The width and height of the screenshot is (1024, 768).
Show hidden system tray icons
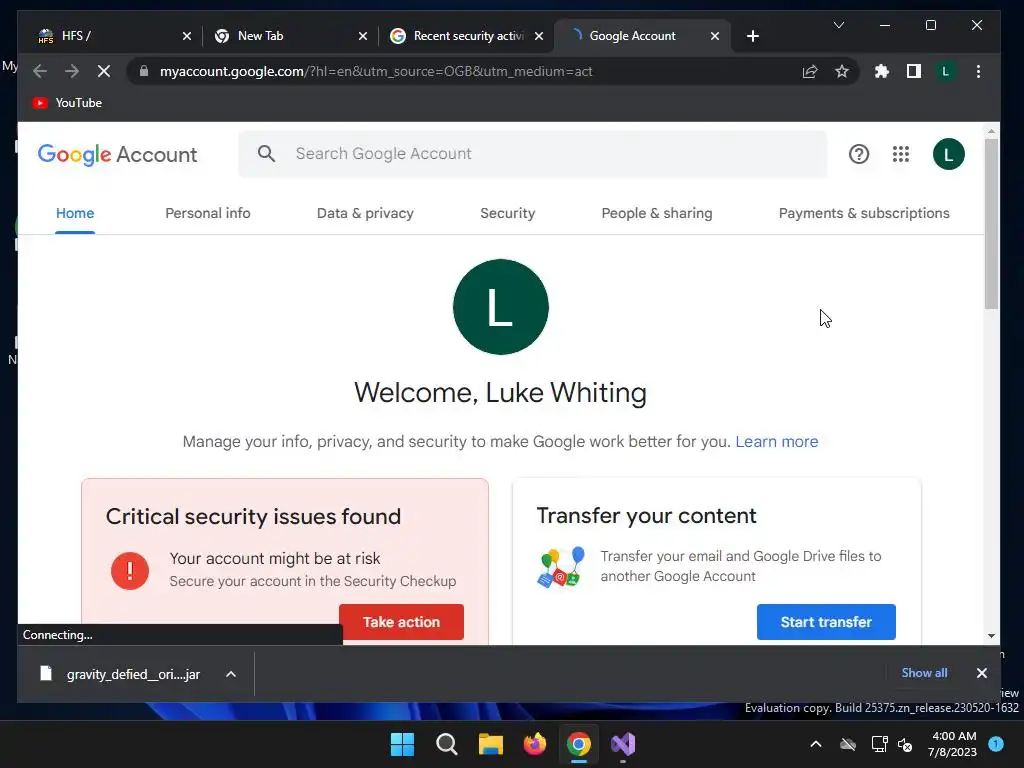(816, 744)
